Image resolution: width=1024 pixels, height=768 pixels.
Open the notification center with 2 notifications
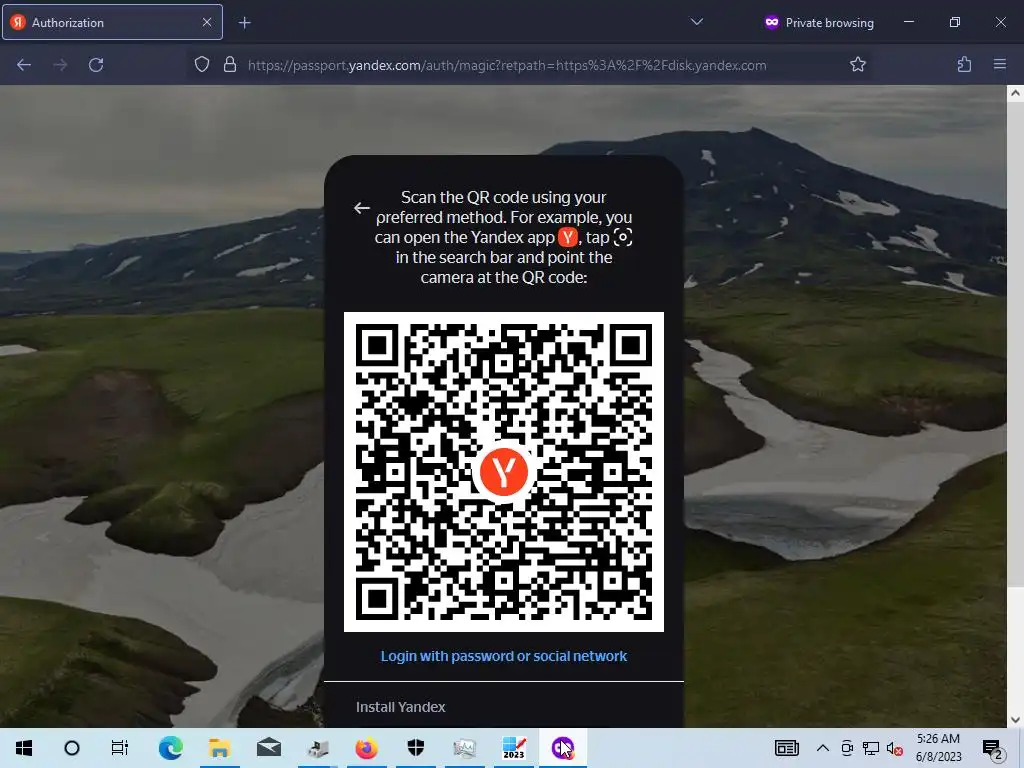click(x=993, y=748)
